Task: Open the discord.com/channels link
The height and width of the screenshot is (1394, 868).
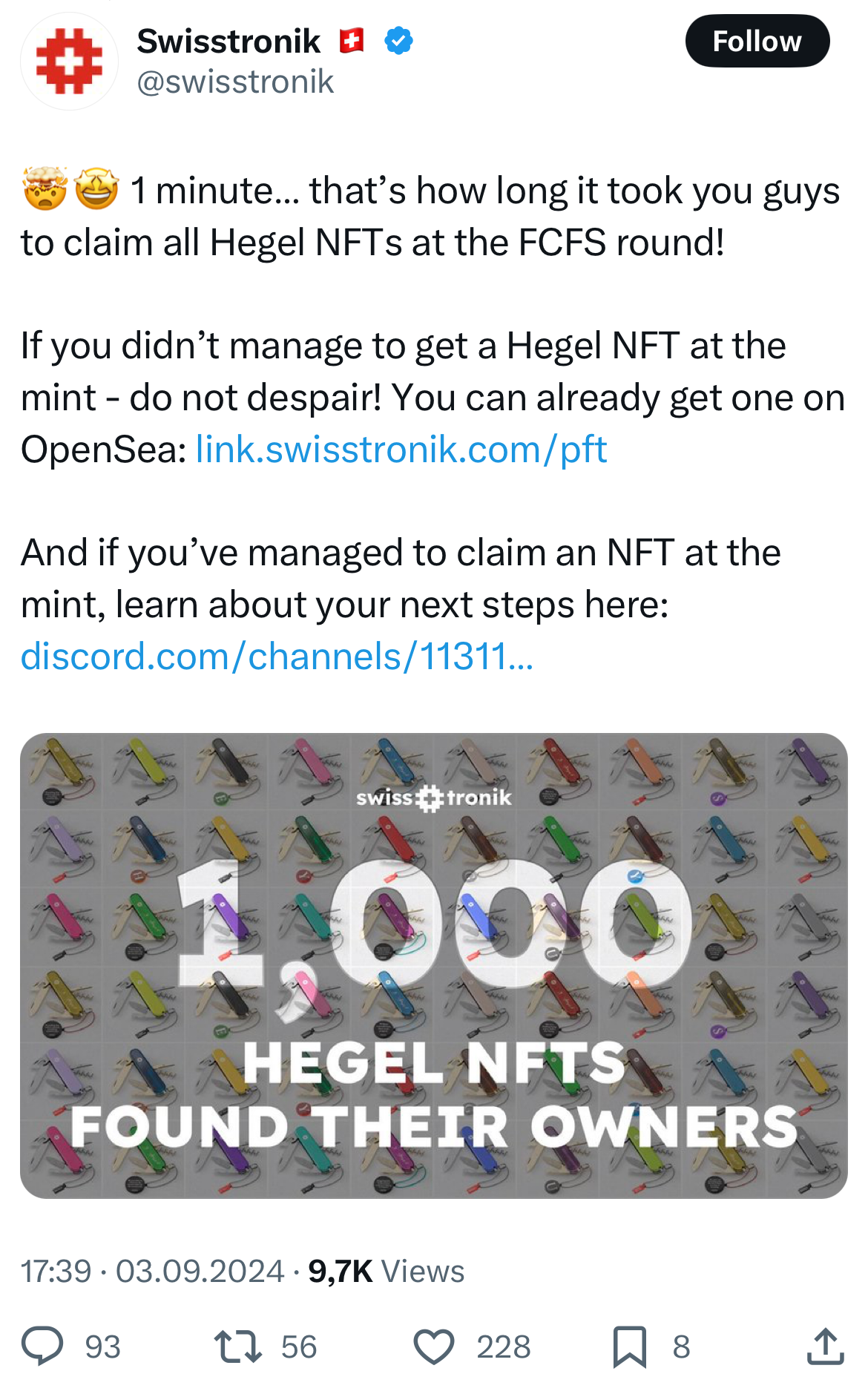Action: coord(277,657)
